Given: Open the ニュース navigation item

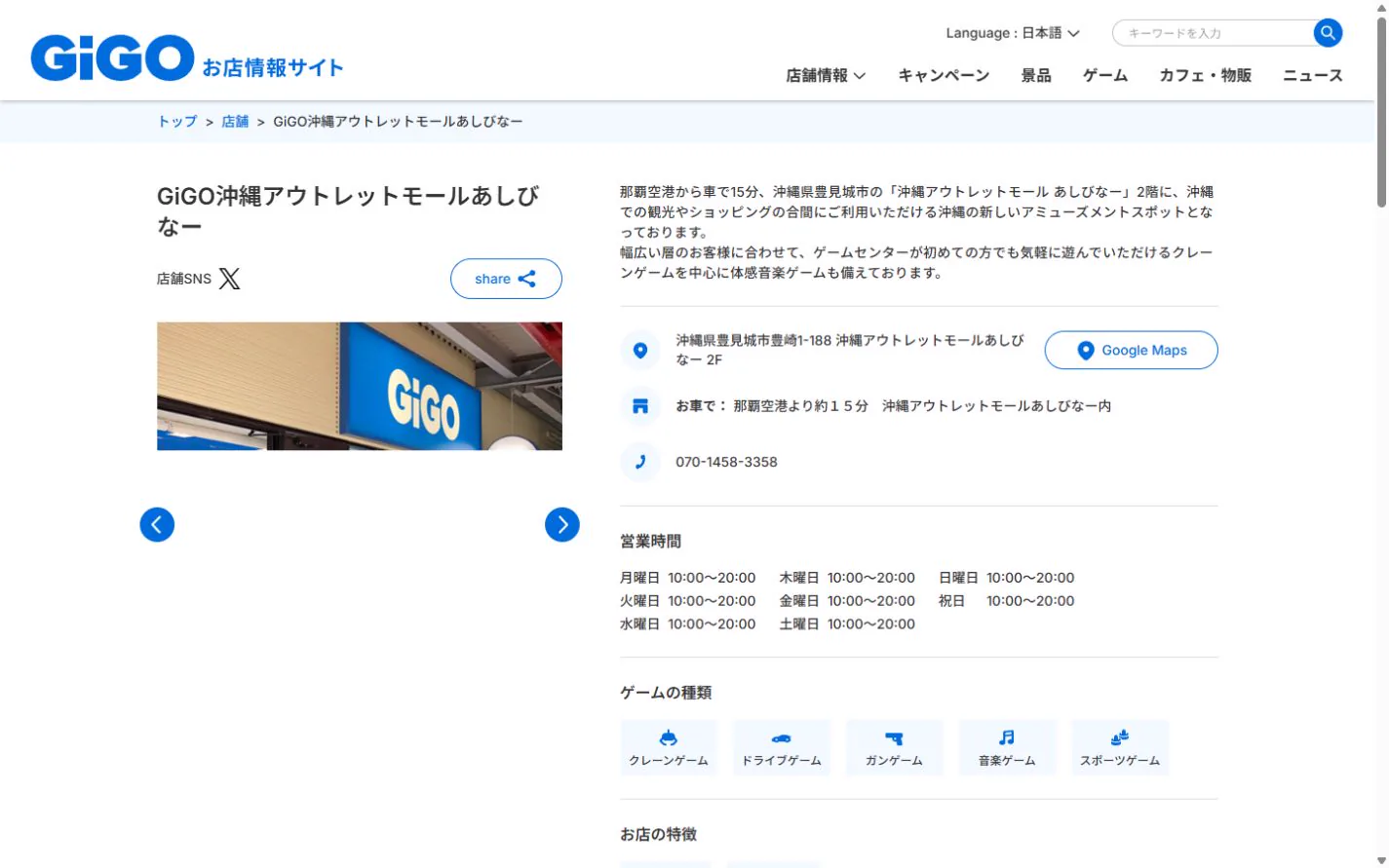Looking at the screenshot, I should [1313, 75].
